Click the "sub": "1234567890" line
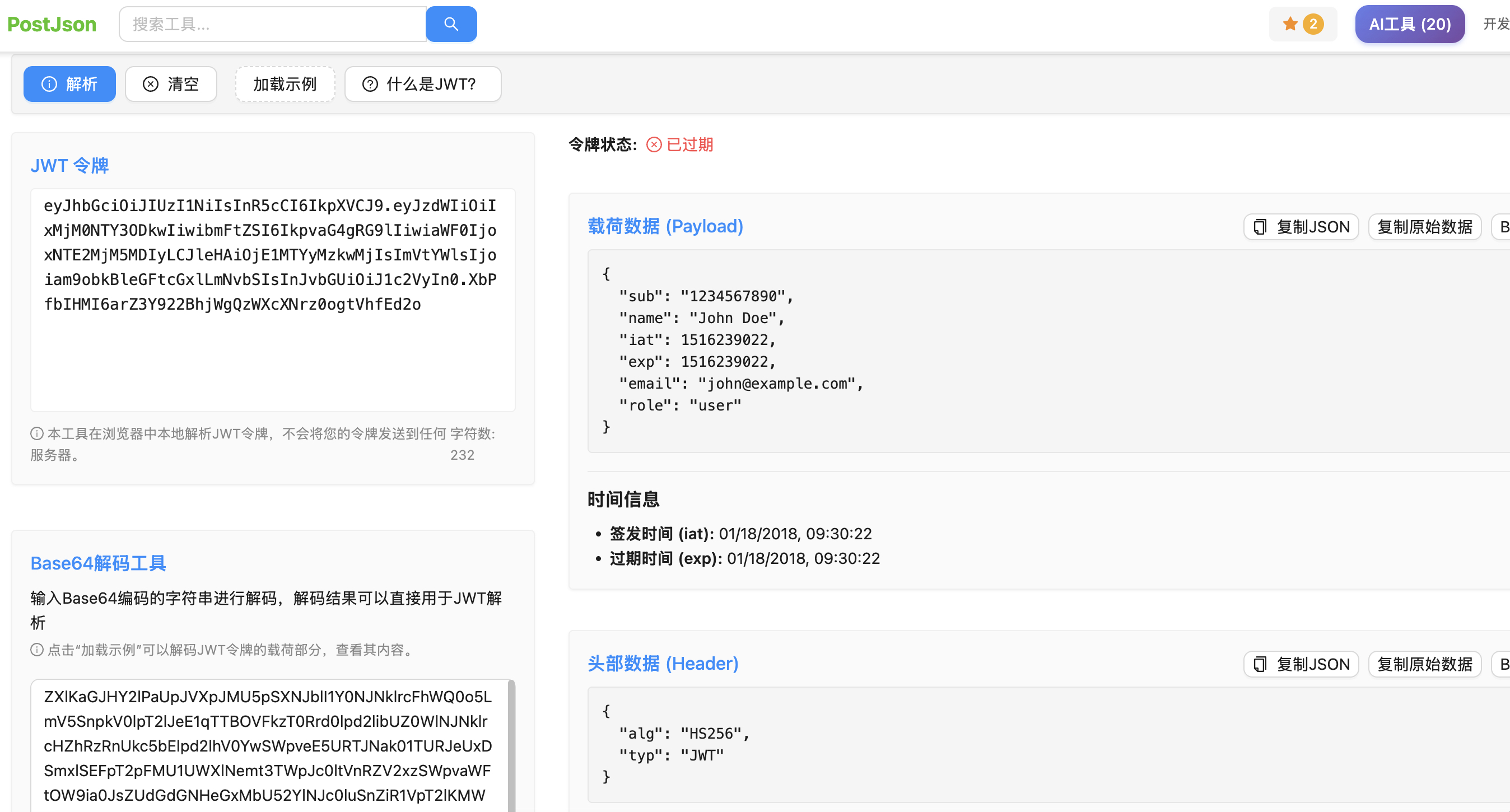The image size is (1510, 812). (706, 296)
